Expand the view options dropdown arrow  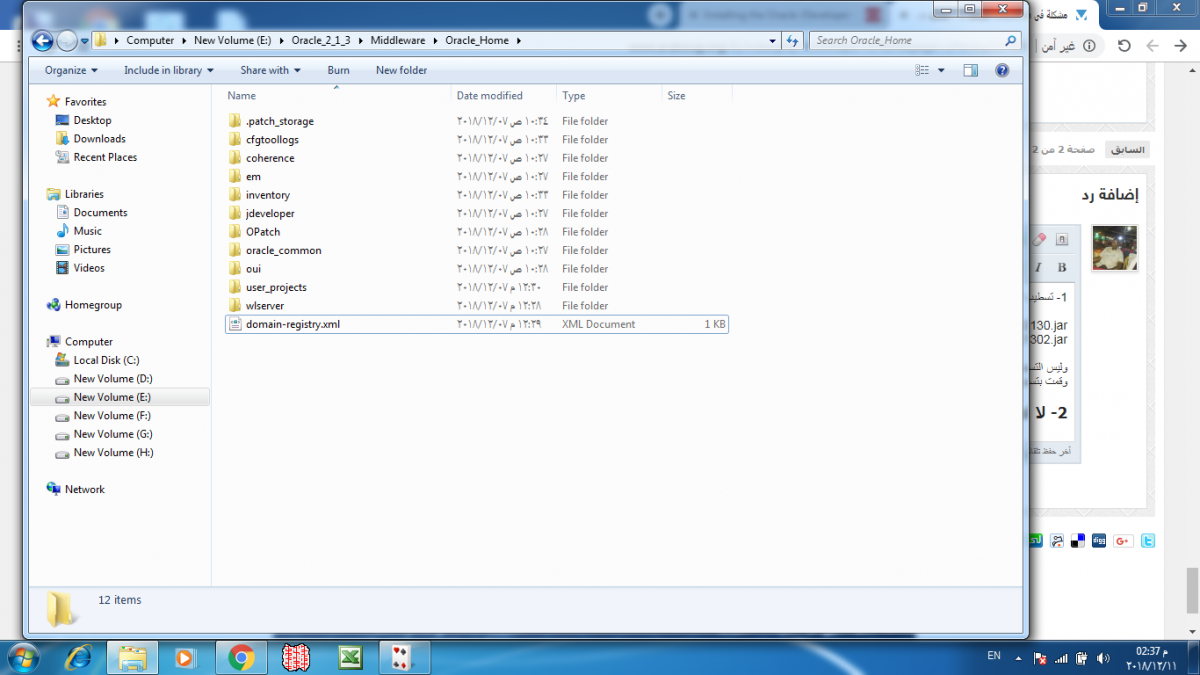pyautogui.click(x=941, y=70)
